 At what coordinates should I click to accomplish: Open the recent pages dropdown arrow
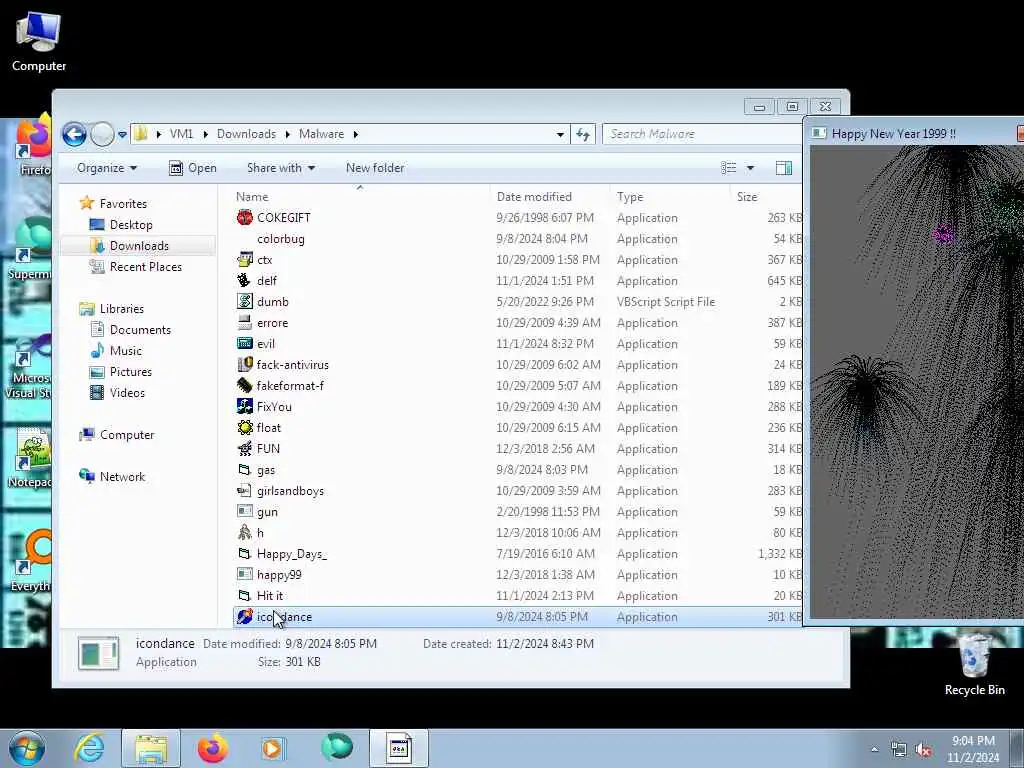point(122,135)
